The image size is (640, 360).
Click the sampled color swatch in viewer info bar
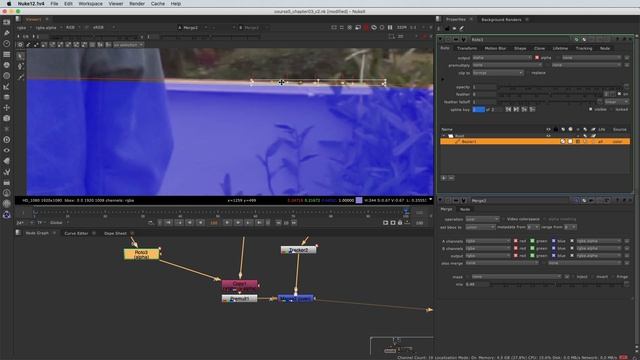coord(359,200)
